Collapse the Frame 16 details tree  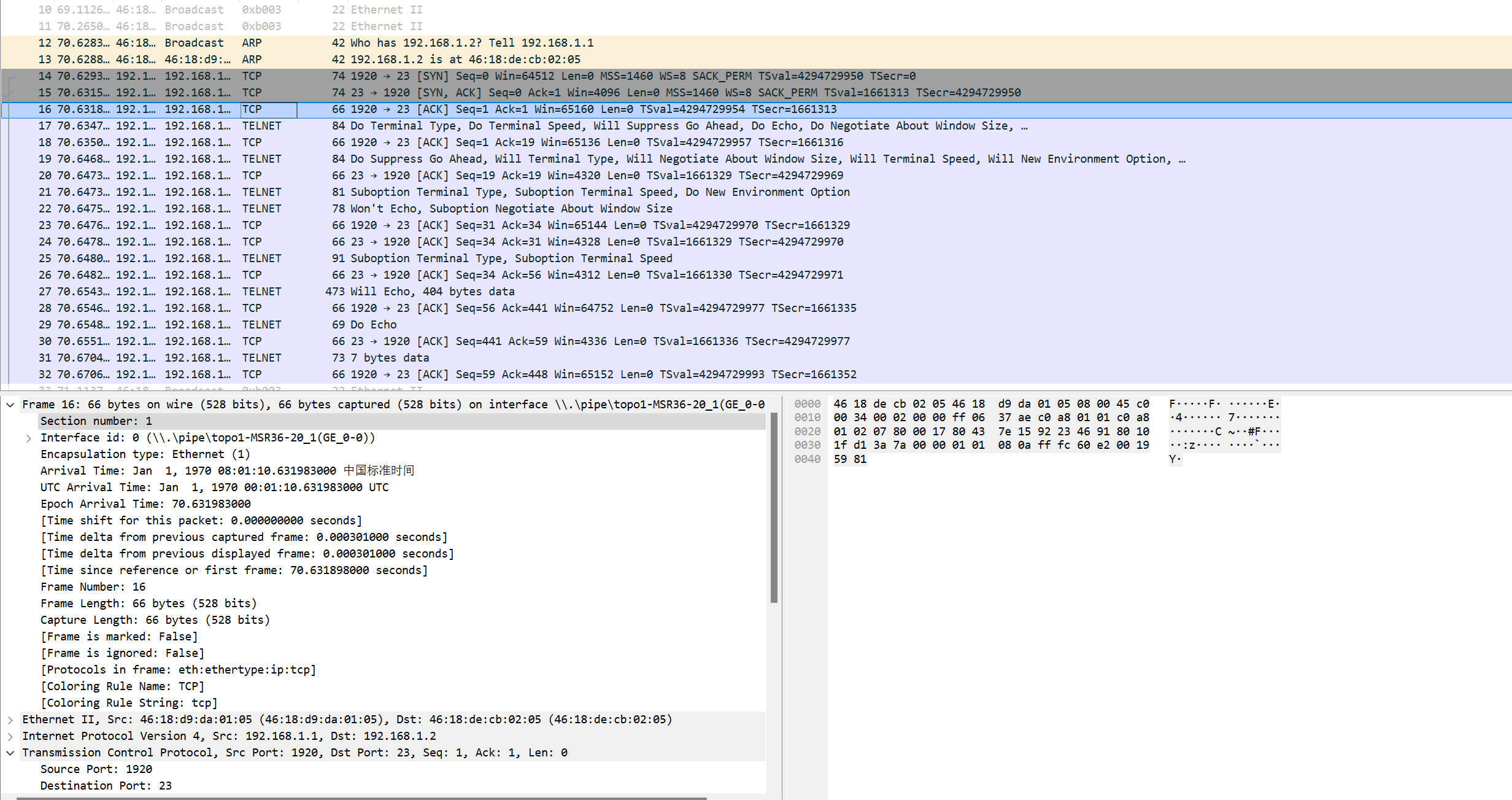10,405
